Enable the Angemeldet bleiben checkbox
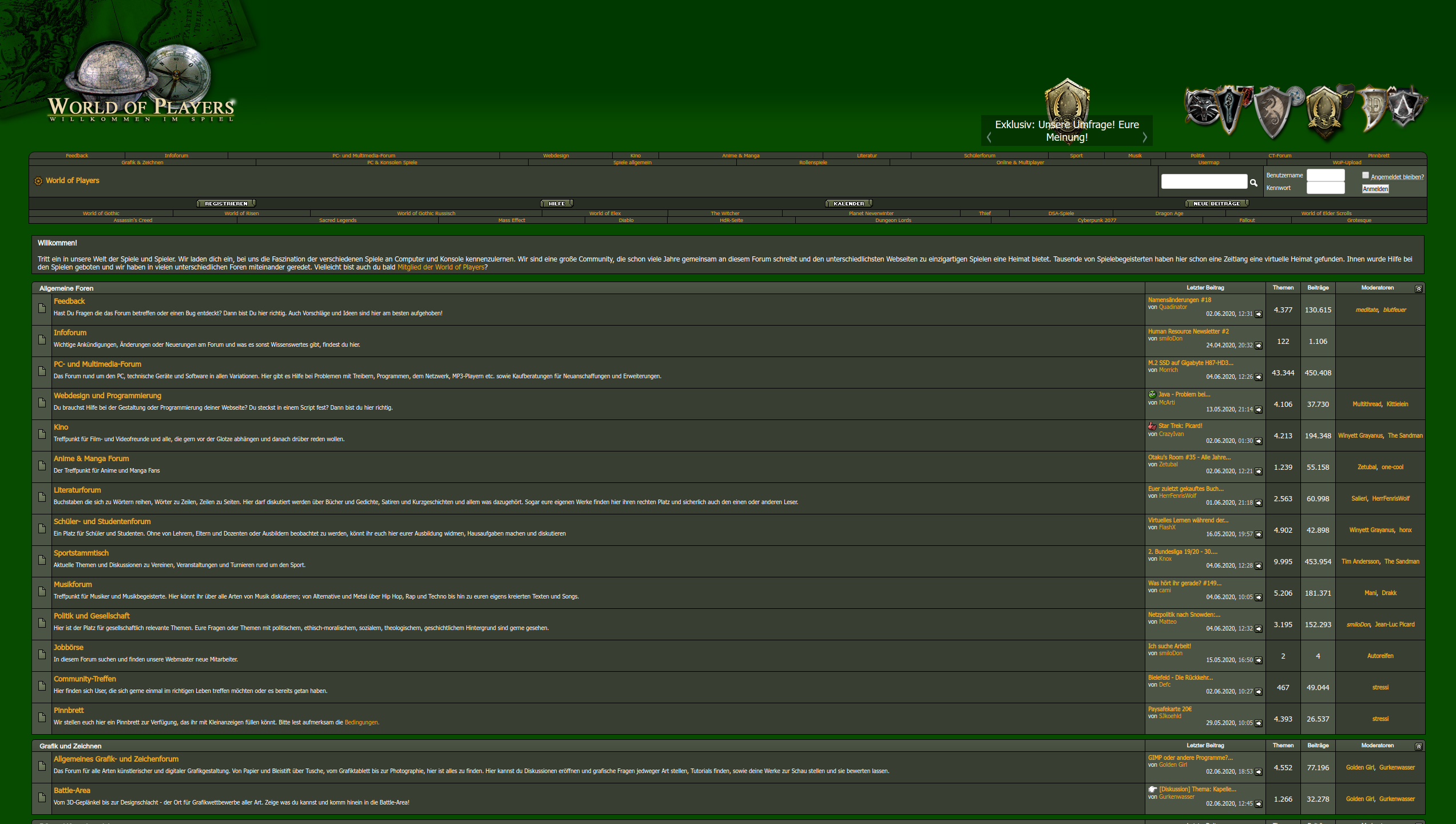This screenshot has height=824, width=1456. click(1366, 176)
